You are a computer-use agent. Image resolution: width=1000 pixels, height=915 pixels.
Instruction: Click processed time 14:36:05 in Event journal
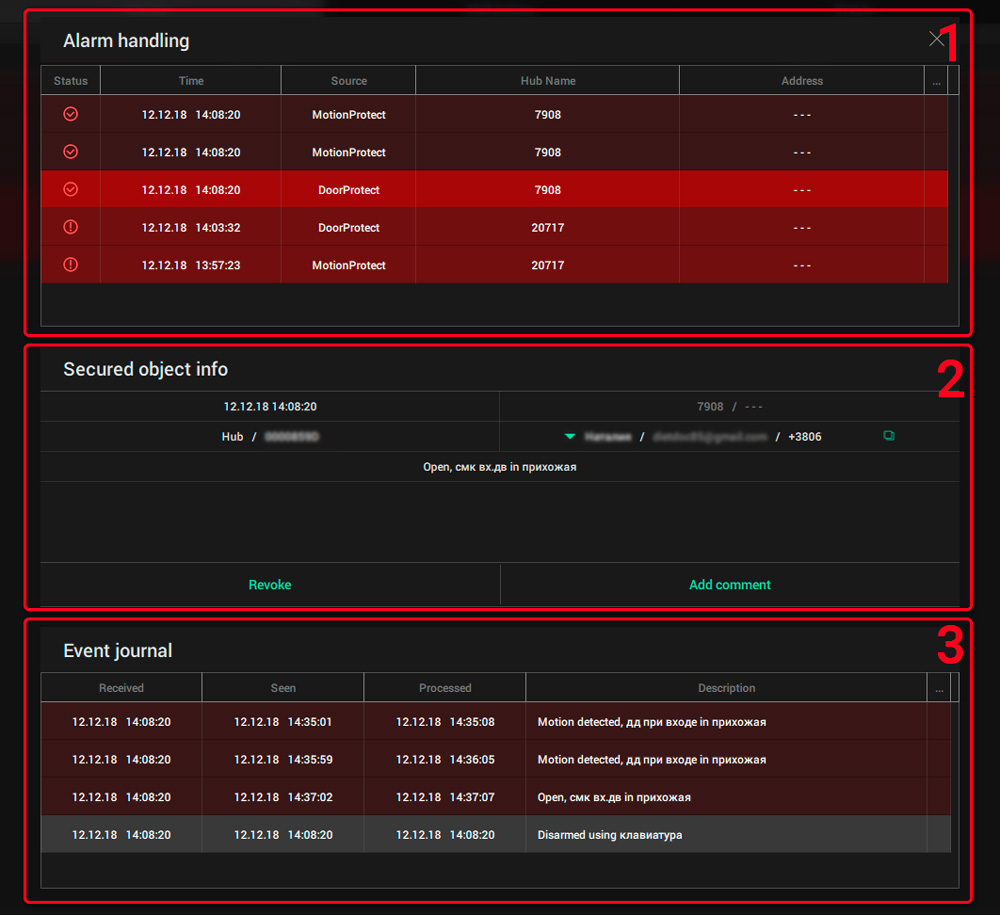pos(445,759)
